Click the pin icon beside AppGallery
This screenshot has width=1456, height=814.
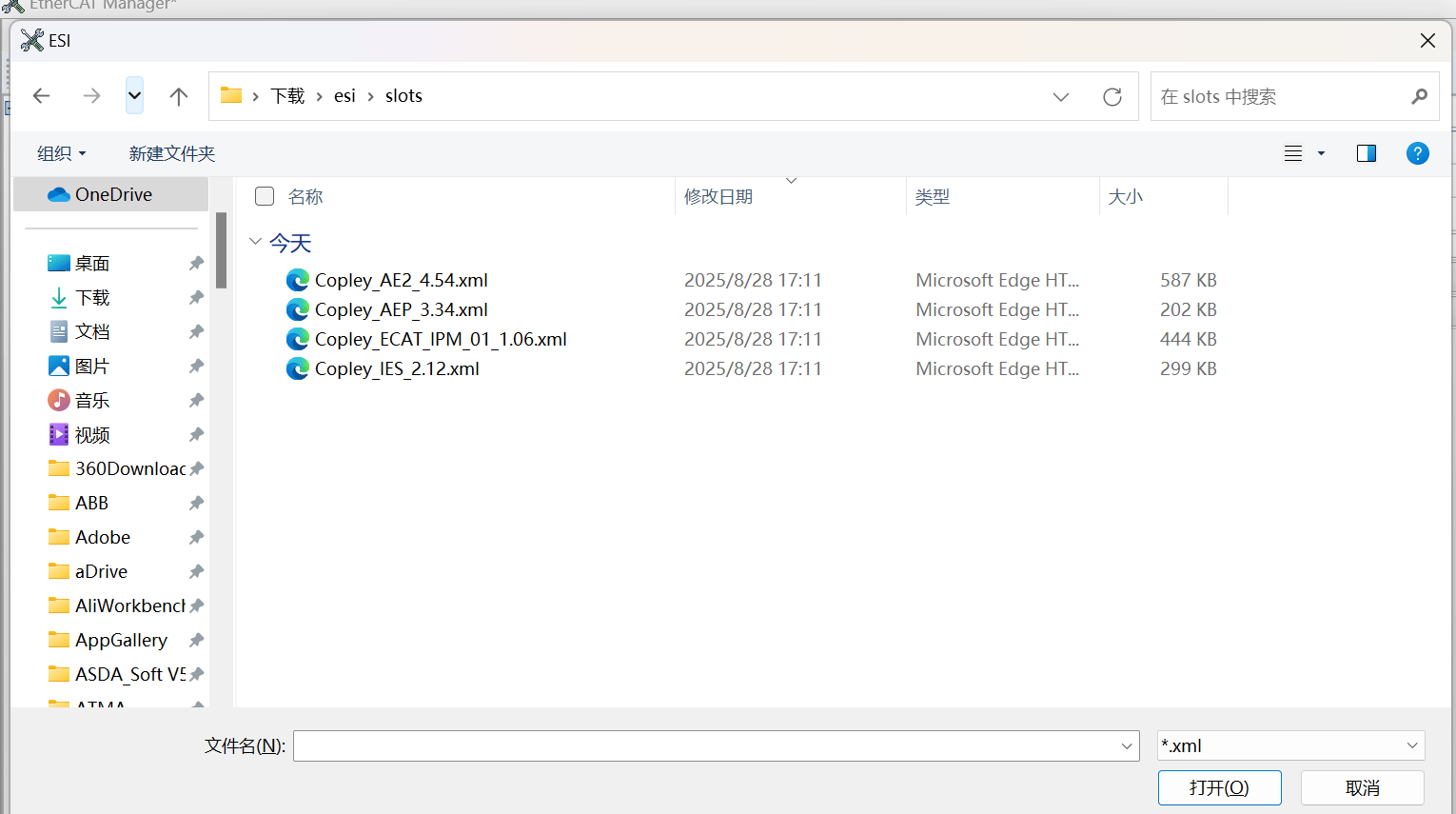[x=196, y=640]
